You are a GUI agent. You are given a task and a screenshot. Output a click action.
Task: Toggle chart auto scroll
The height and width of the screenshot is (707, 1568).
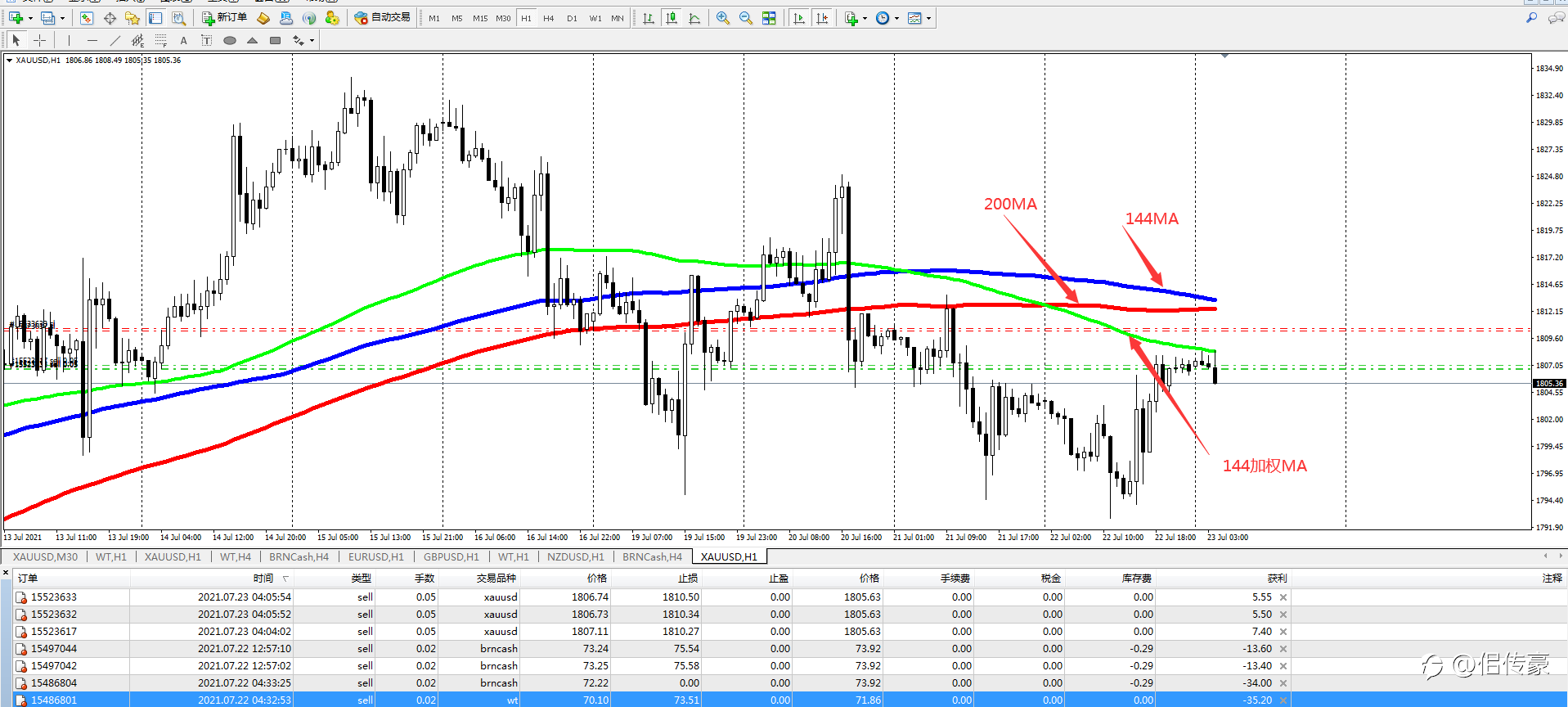[799, 18]
